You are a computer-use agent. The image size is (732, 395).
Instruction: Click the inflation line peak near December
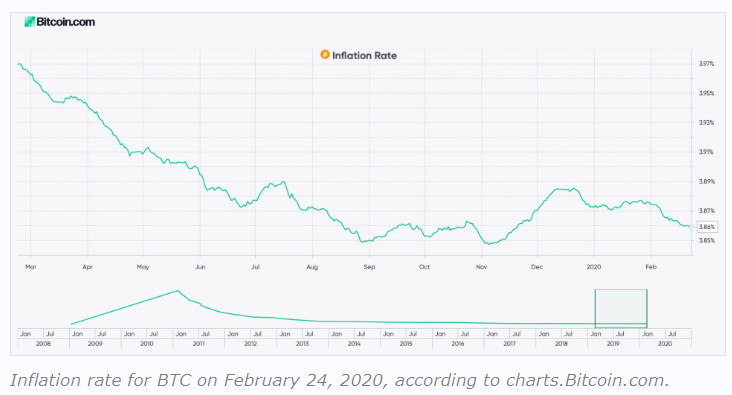[558, 189]
